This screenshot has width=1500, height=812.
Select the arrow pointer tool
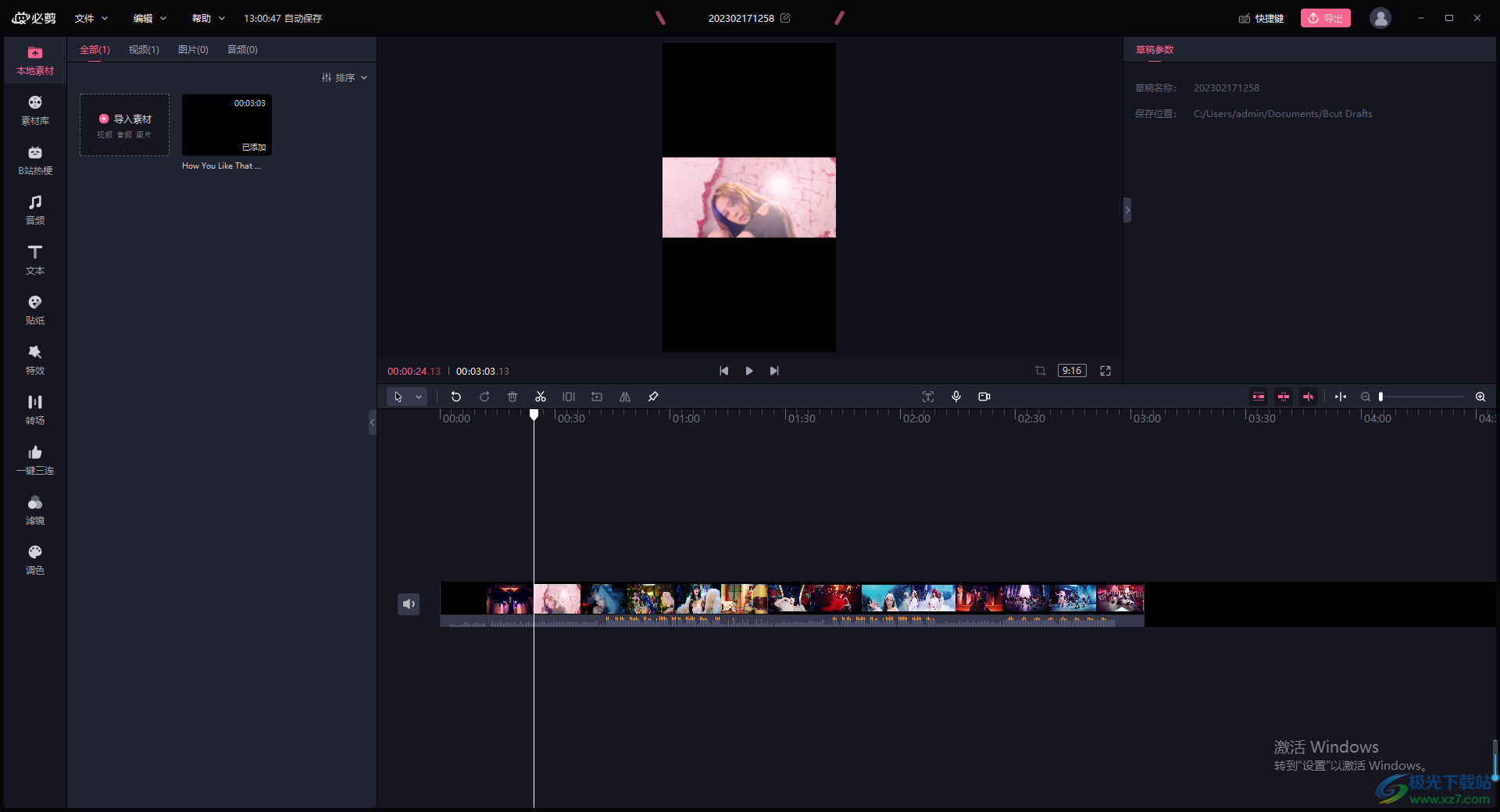pos(398,397)
